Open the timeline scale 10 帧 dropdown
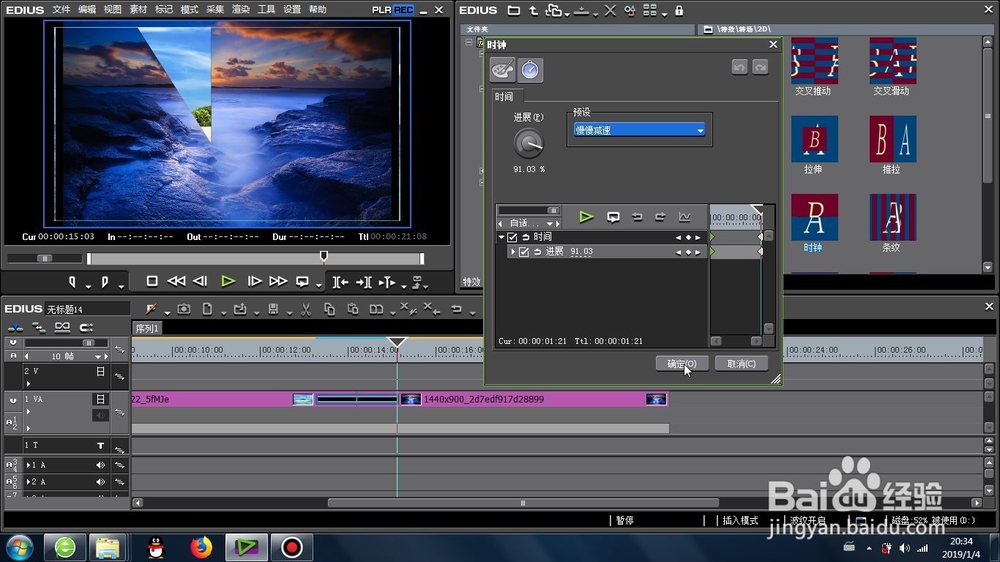The width and height of the screenshot is (1000, 562). pyautogui.click(x=98, y=357)
